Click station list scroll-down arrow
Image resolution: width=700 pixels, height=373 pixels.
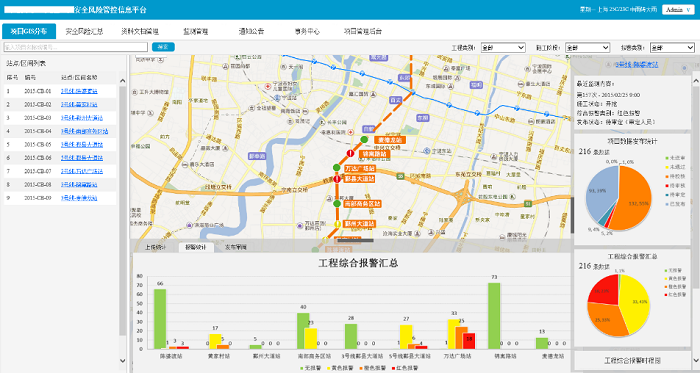coord(123,361)
